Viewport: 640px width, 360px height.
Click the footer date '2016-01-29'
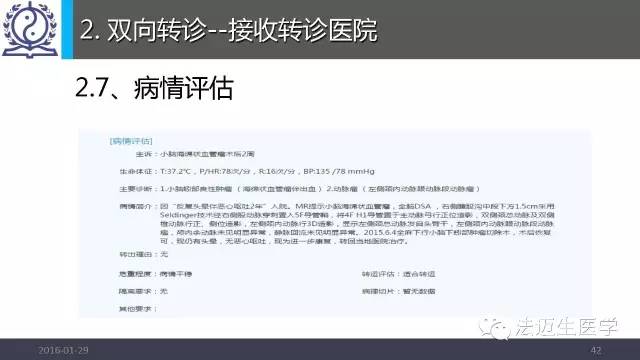pyautogui.click(x=63, y=350)
